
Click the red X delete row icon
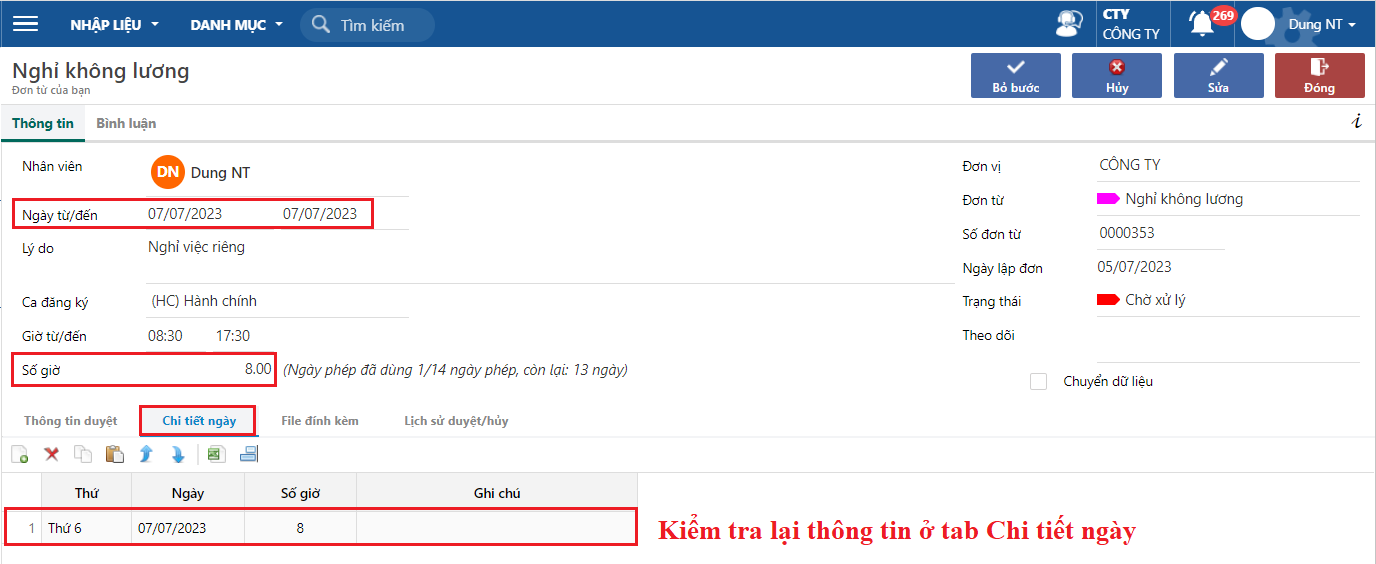(x=52, y=455)
